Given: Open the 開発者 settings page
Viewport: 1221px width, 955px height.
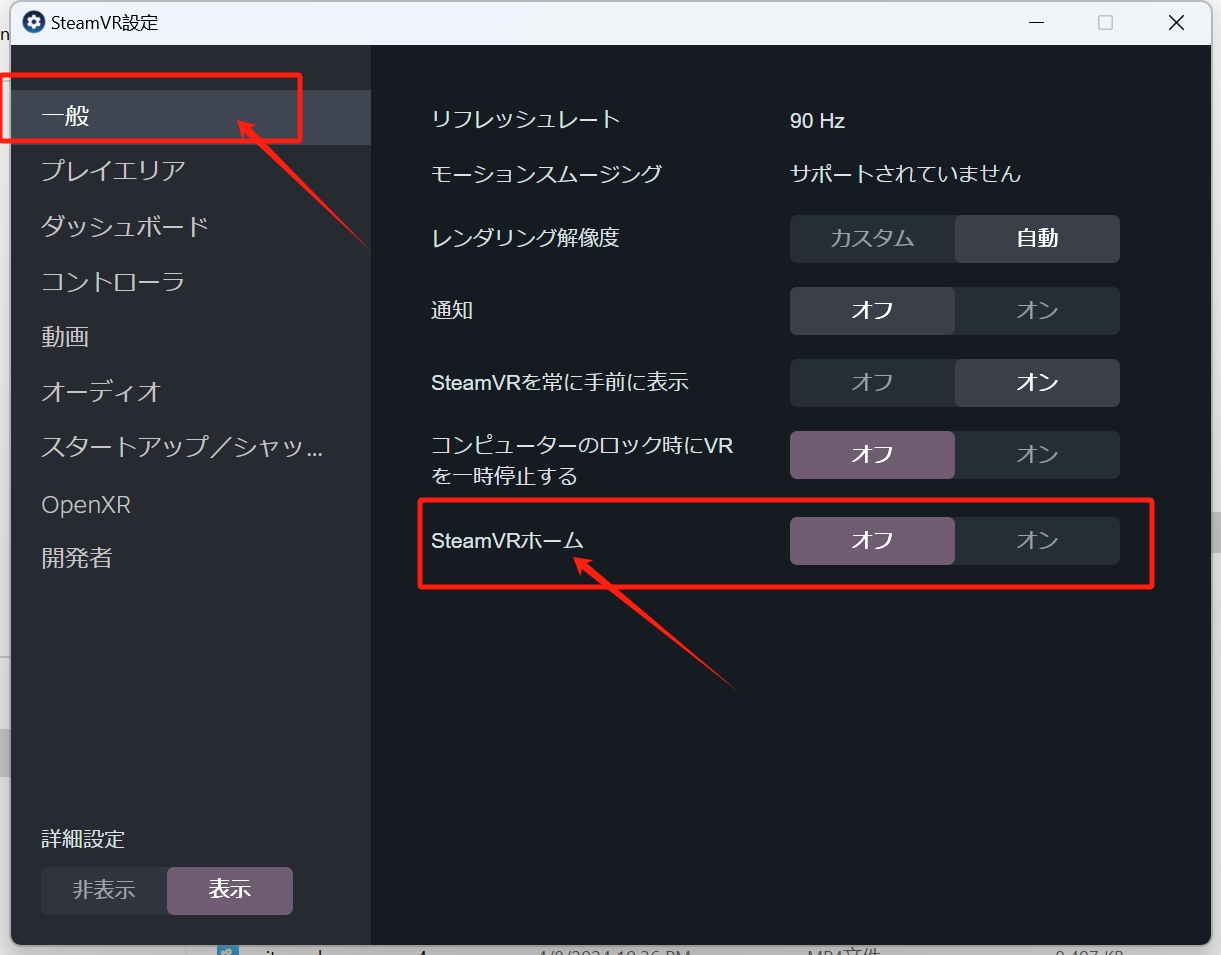Looking at the screenshot, I should point(191,558).
